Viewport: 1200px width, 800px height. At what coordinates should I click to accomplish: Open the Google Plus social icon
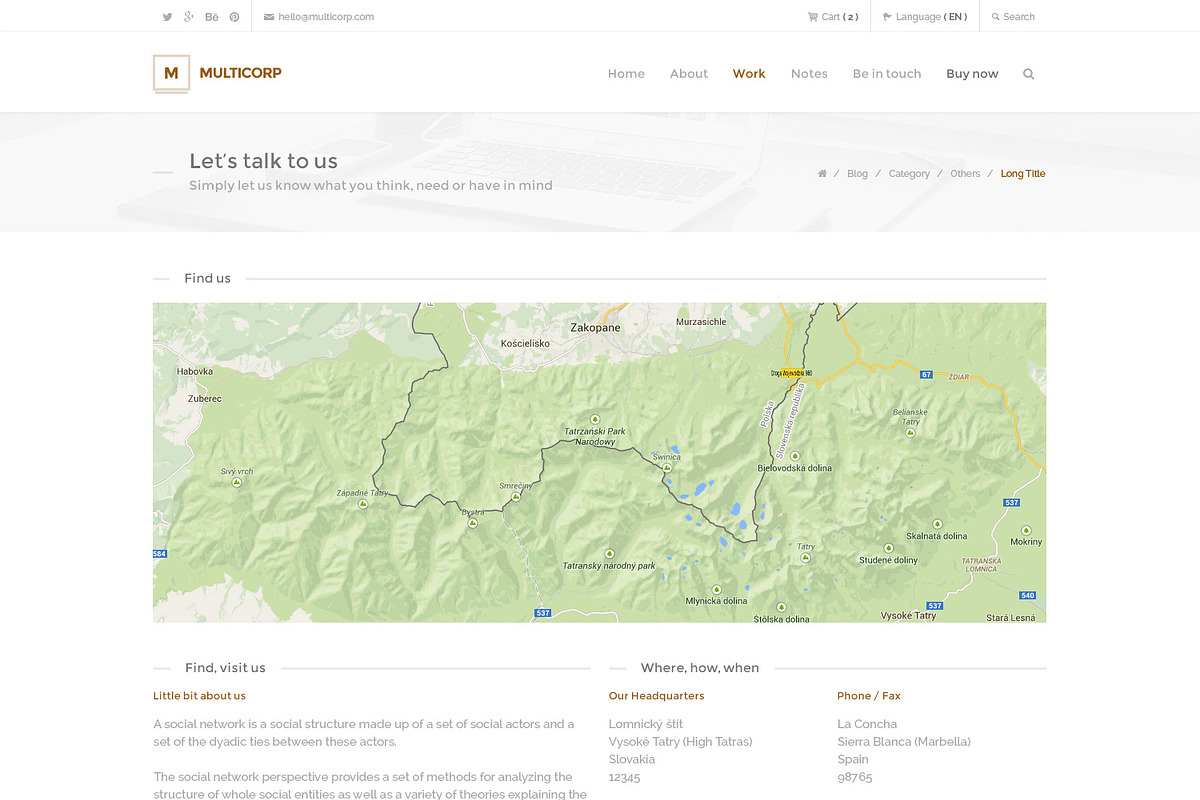tap(188, 17)
